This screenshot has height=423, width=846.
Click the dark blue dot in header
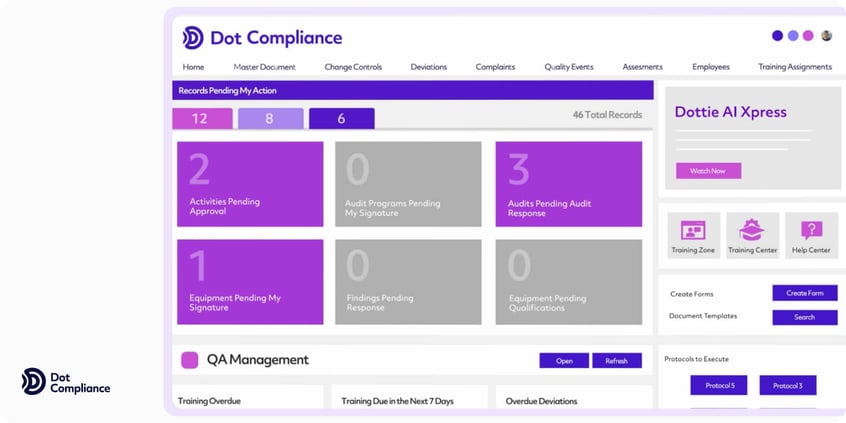tap(777, 36)
